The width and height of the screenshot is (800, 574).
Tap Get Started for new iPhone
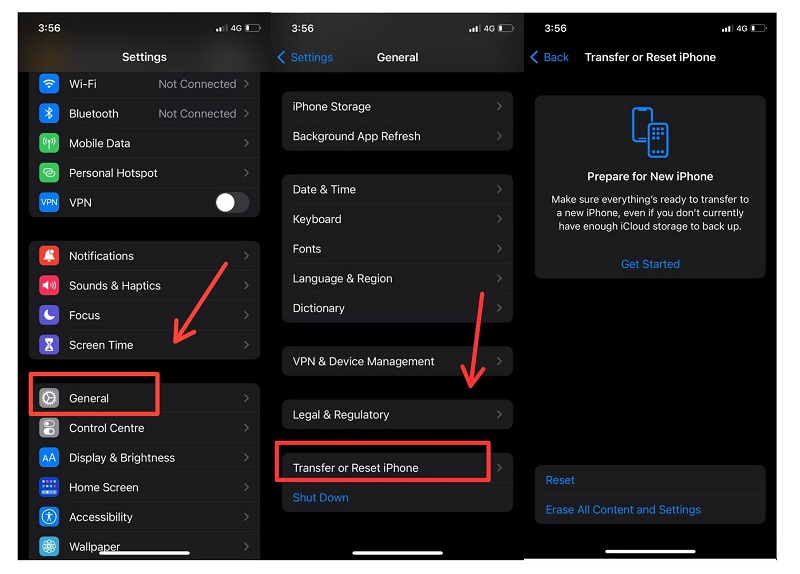click(x=650, y=264)
